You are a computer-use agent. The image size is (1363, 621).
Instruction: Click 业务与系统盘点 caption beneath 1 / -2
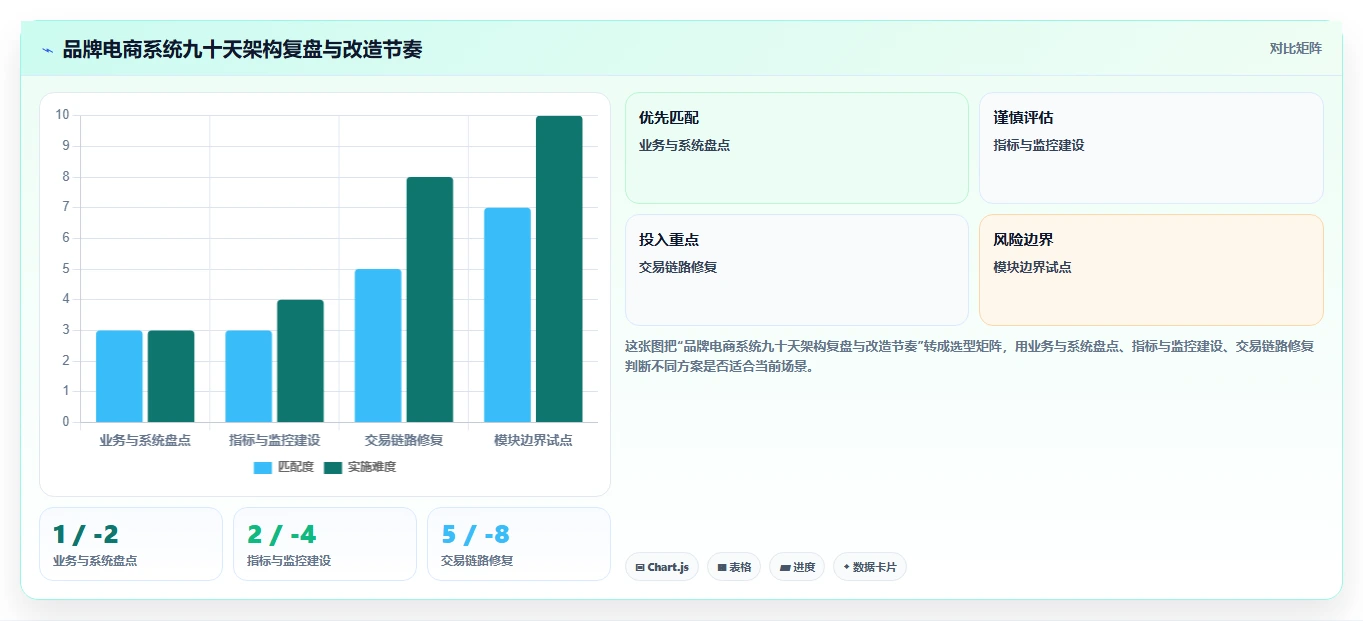95,561
